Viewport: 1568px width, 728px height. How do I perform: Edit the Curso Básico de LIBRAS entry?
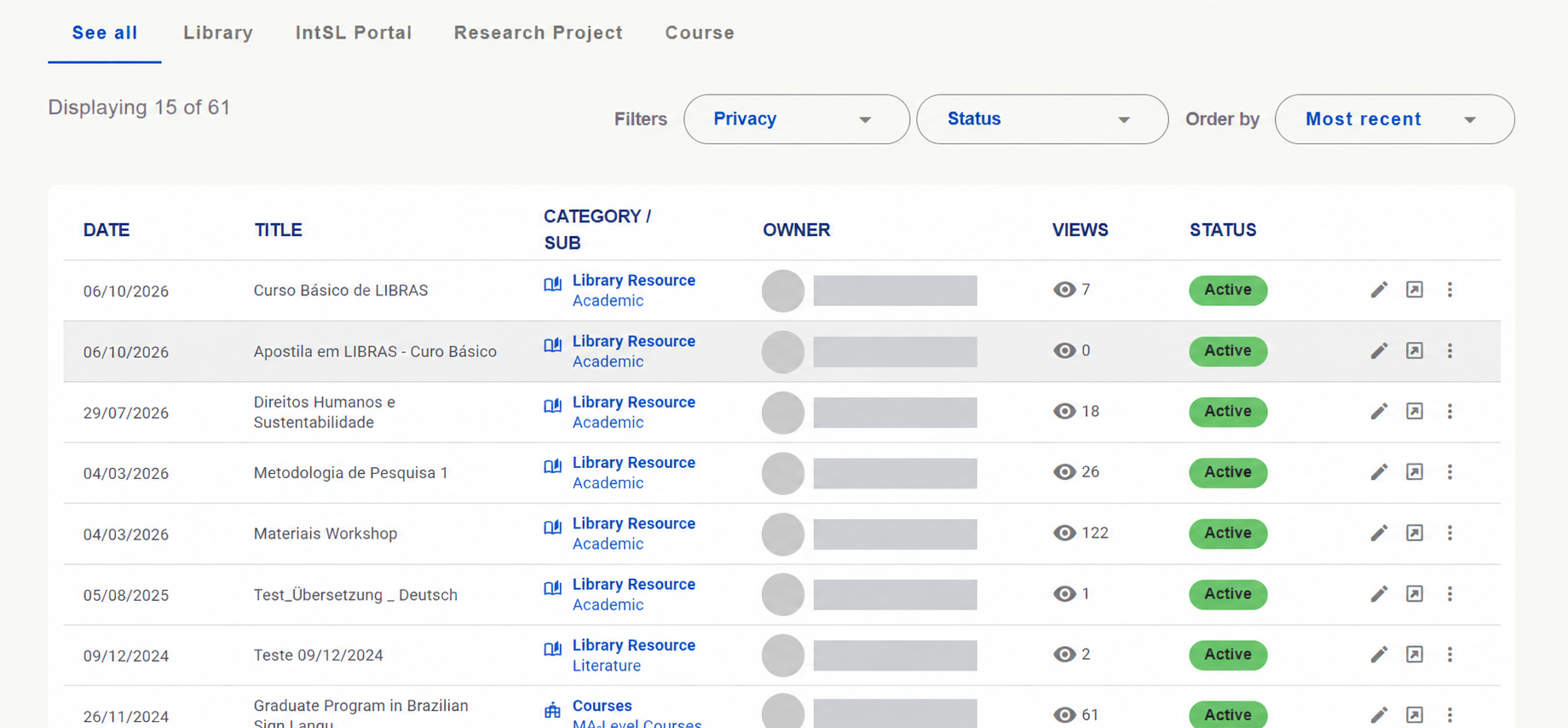(x=1379, y=290)
